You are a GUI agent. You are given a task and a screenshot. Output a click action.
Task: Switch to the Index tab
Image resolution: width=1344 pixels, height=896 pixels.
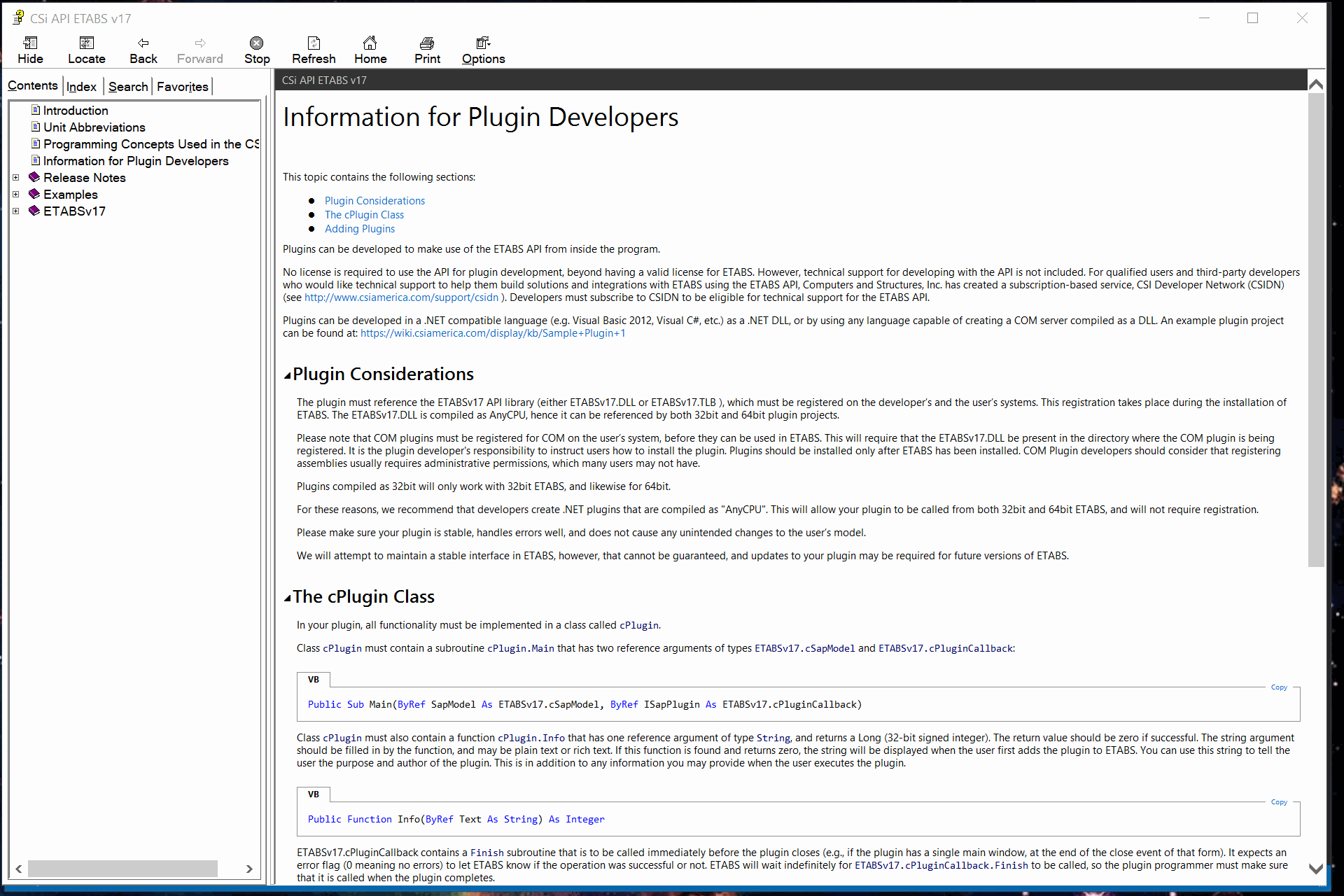coord(81,87)
